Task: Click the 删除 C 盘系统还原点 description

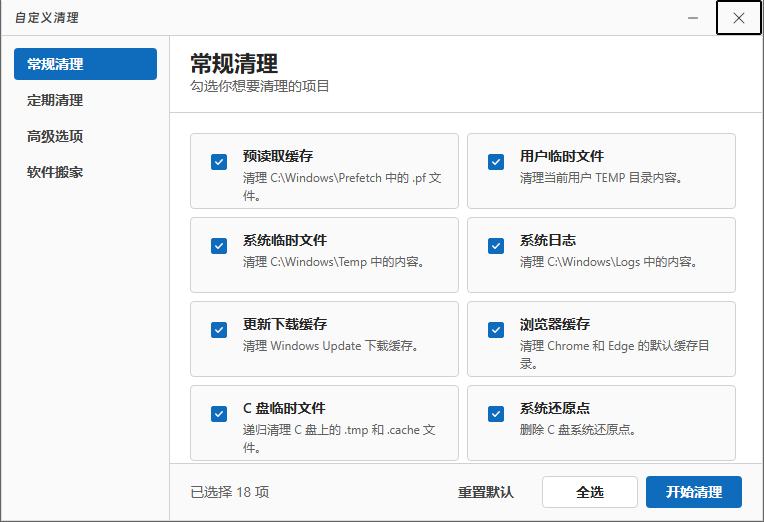Action: coord(578,430)
